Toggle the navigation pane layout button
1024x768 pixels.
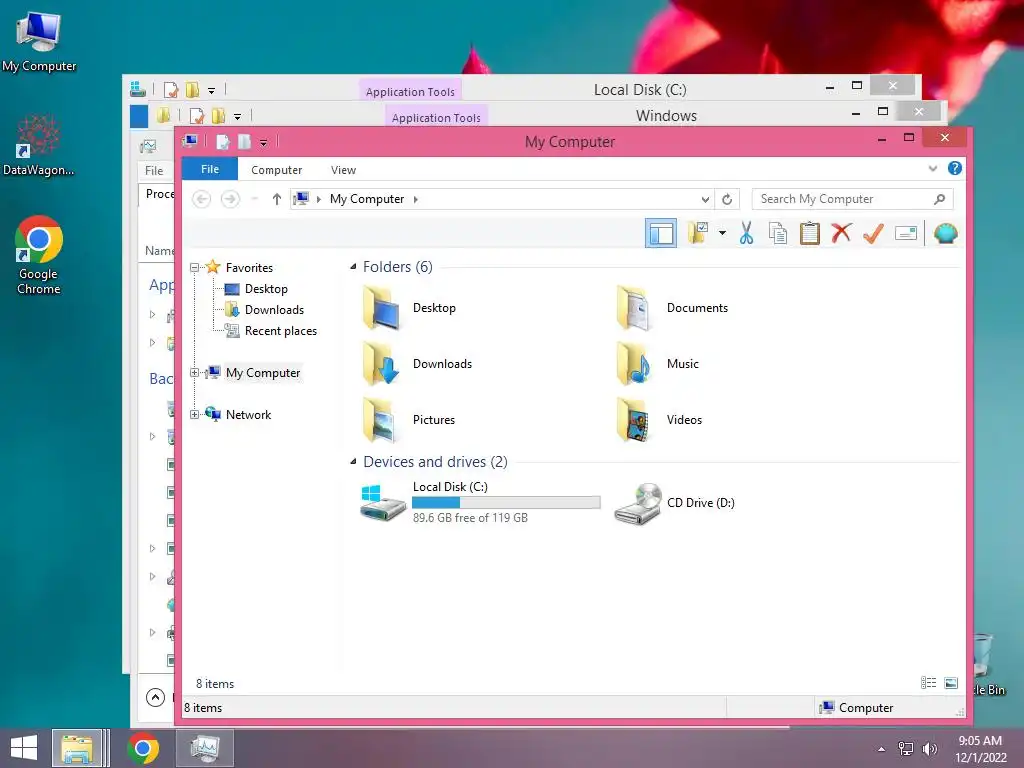(661, 233)
